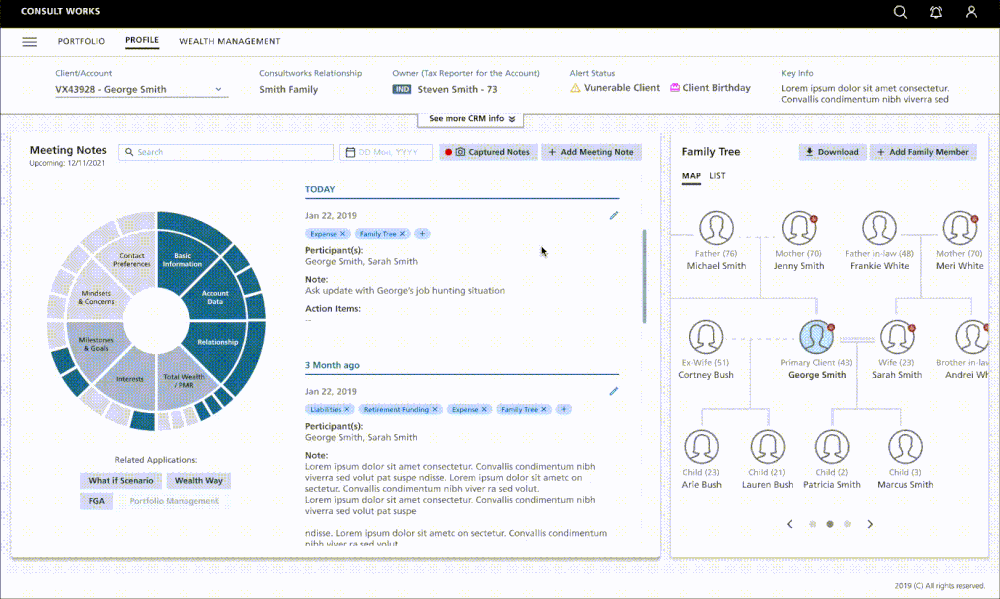The image size is (1000, 599).
Task: Select Lauren Bush child avatar
Action: tap(768, 447)
